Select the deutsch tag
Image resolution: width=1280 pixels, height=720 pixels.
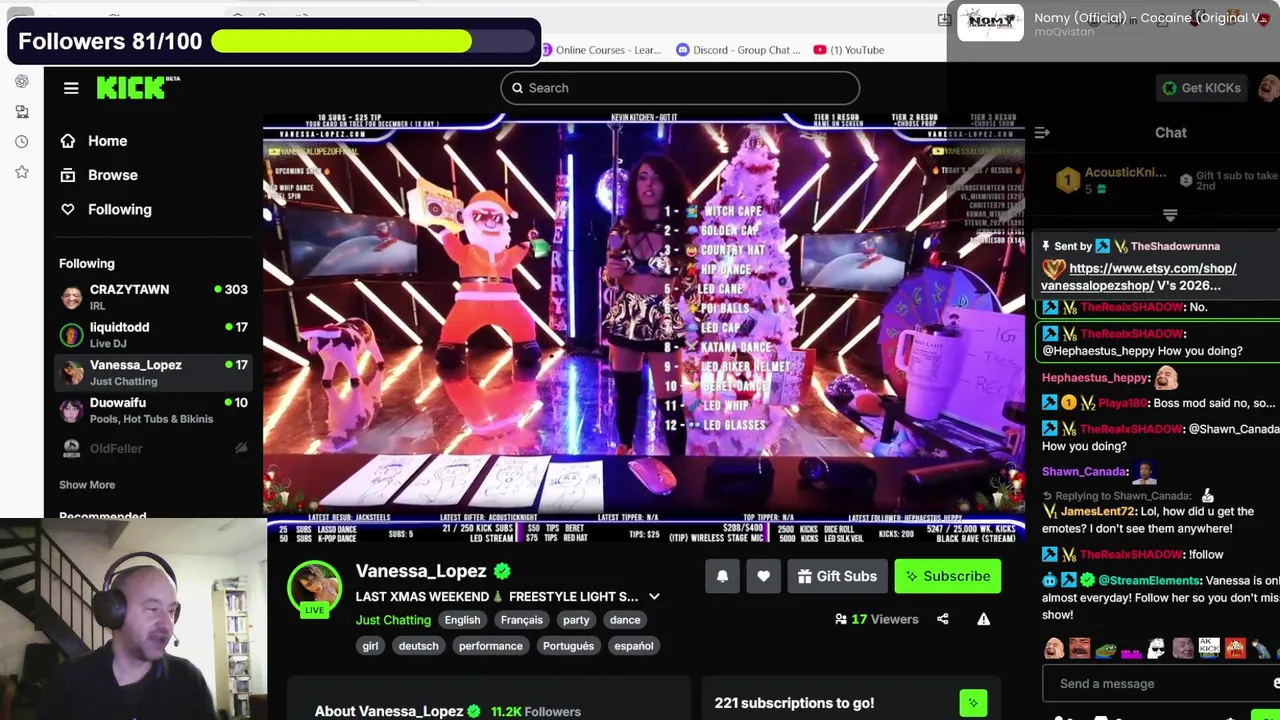coord(418,646)
